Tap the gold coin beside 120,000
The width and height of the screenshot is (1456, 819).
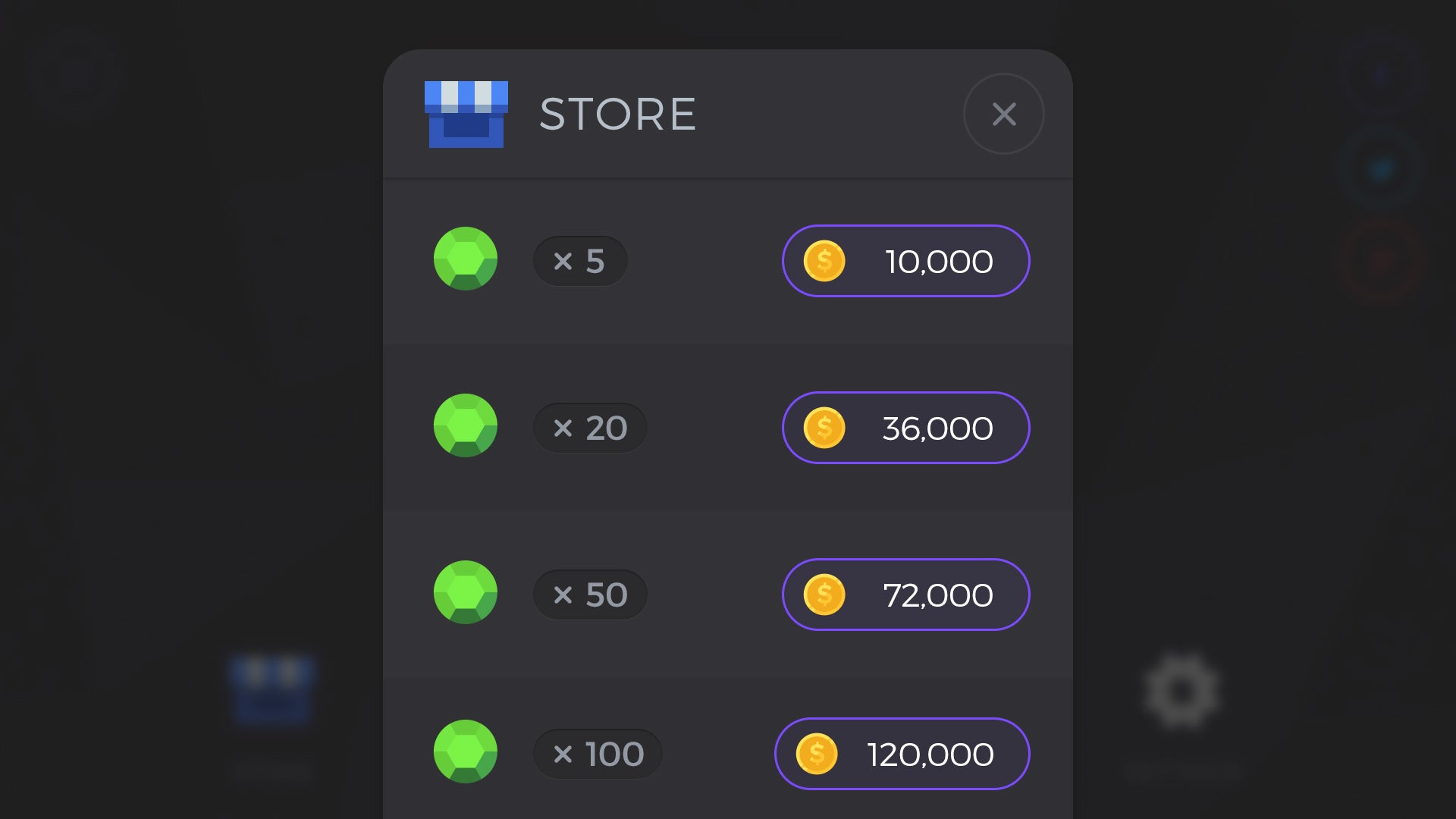[817, 754]
